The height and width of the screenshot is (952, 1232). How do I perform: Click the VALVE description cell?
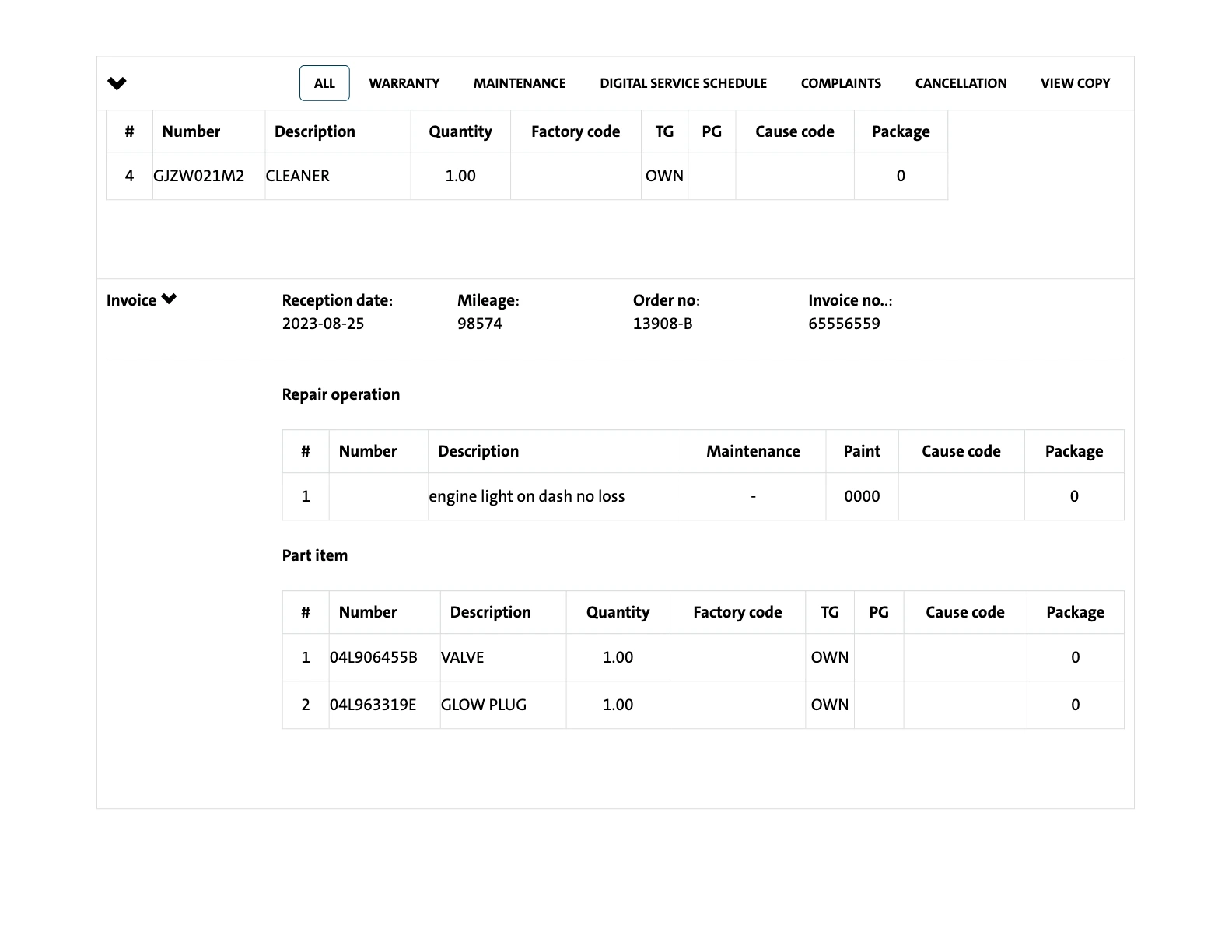click(x=462, y=657)
